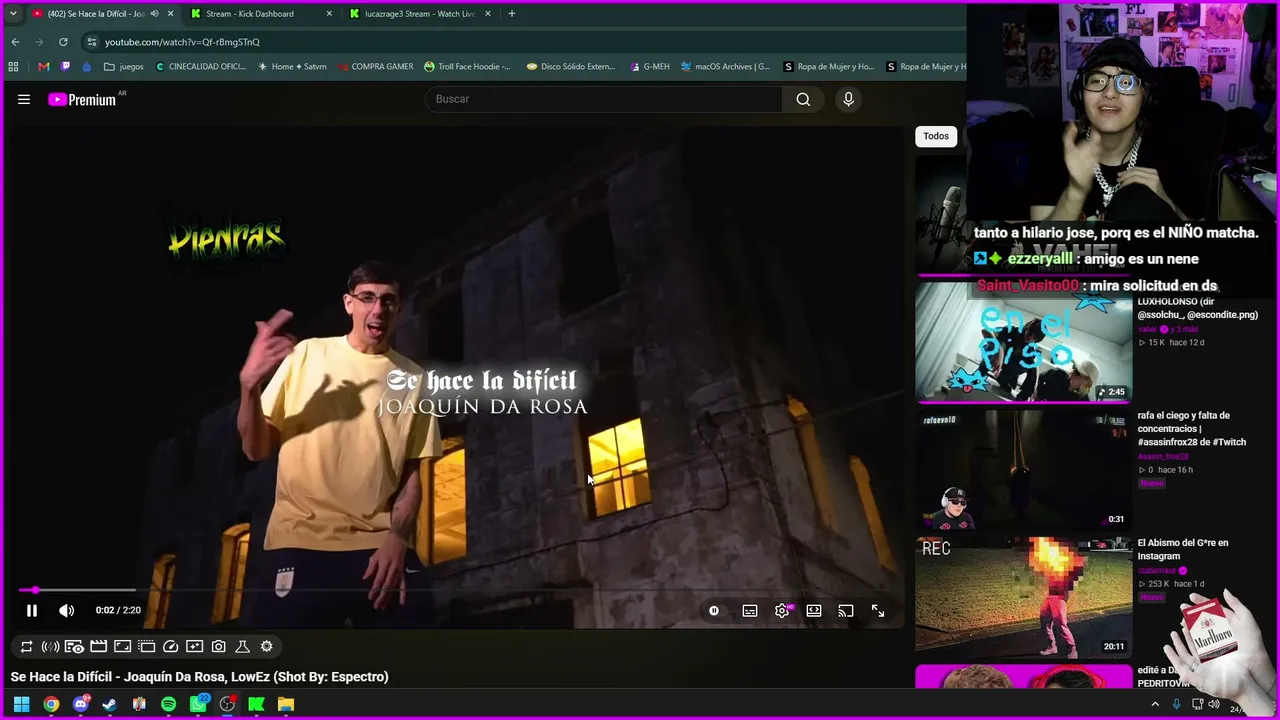The height and width of the screenshot is (720, 1280).
Task: Mute the playing tab via its speaker icon
Action: point(154,14)
